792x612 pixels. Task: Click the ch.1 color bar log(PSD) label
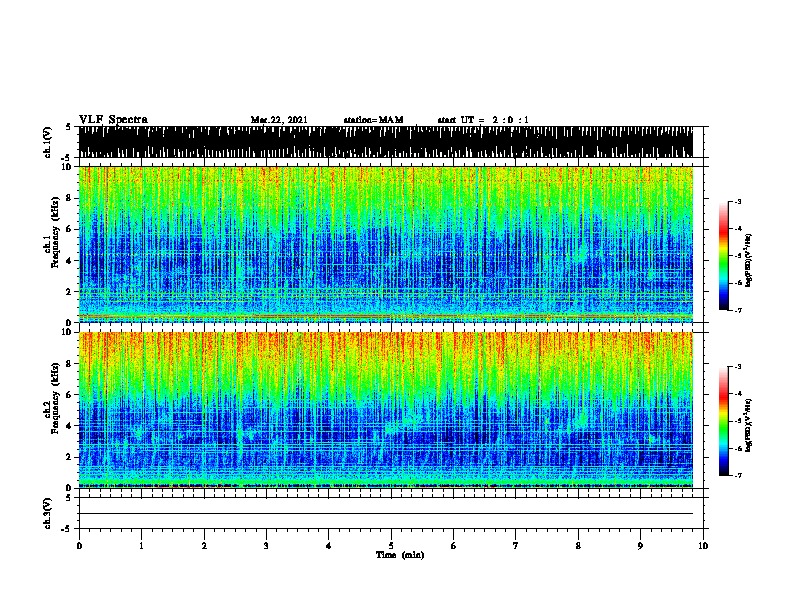click(x=749, y=260)
